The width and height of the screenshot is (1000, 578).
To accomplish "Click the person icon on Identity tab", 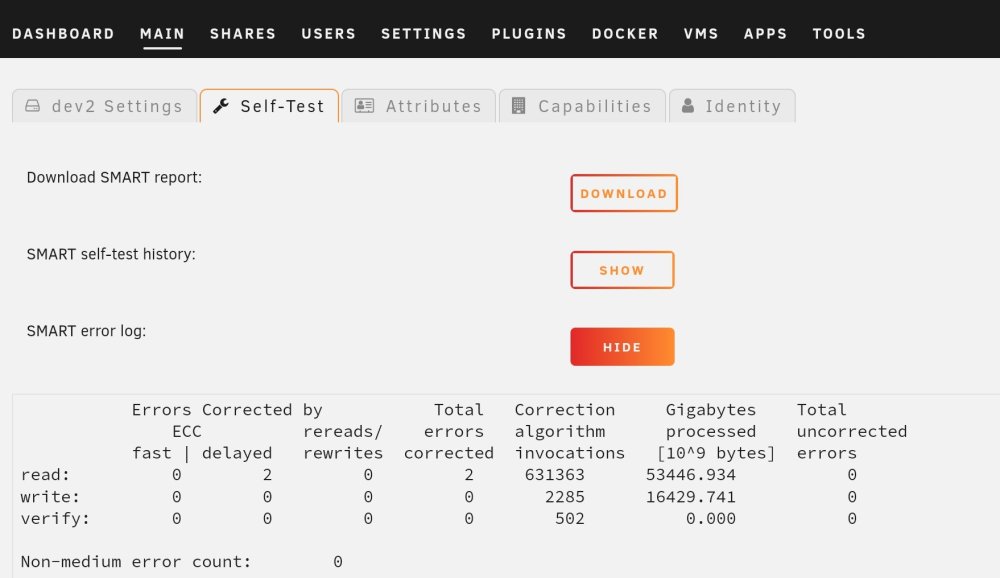I will point(688,106).
